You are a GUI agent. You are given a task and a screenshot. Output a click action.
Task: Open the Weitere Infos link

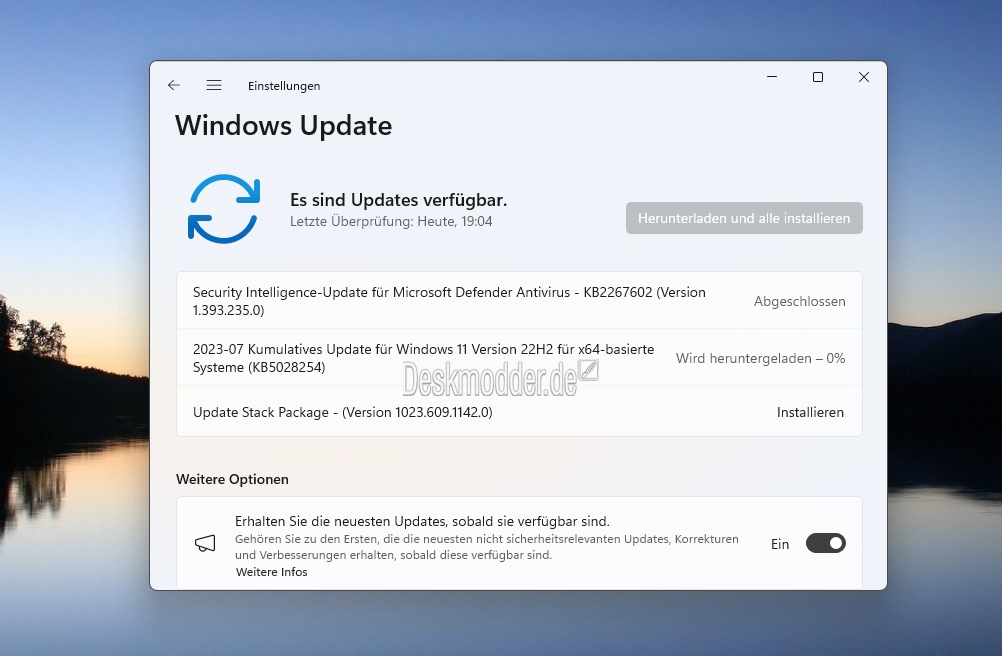pyautogui.click(x=272, y=572)
